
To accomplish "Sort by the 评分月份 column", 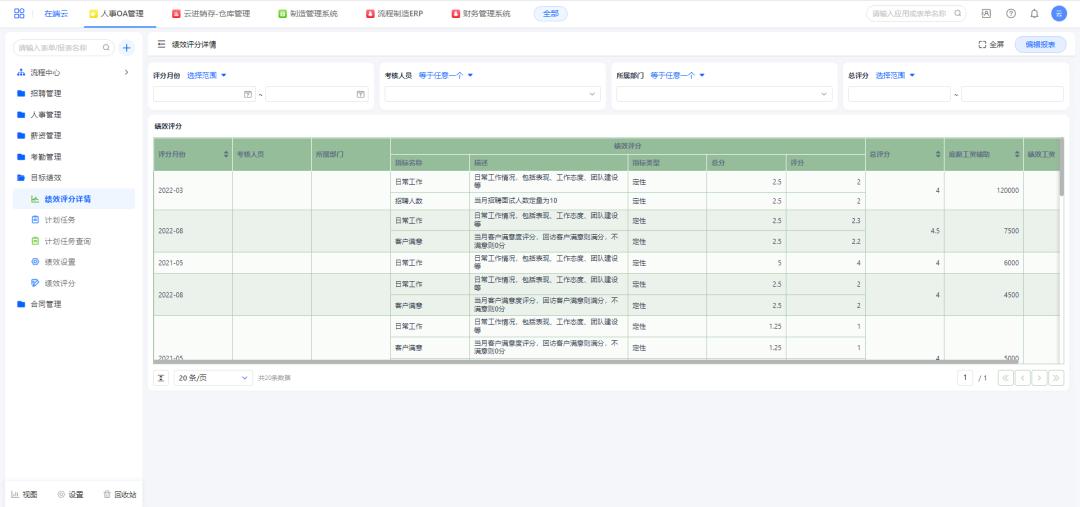I will point(227,154).
